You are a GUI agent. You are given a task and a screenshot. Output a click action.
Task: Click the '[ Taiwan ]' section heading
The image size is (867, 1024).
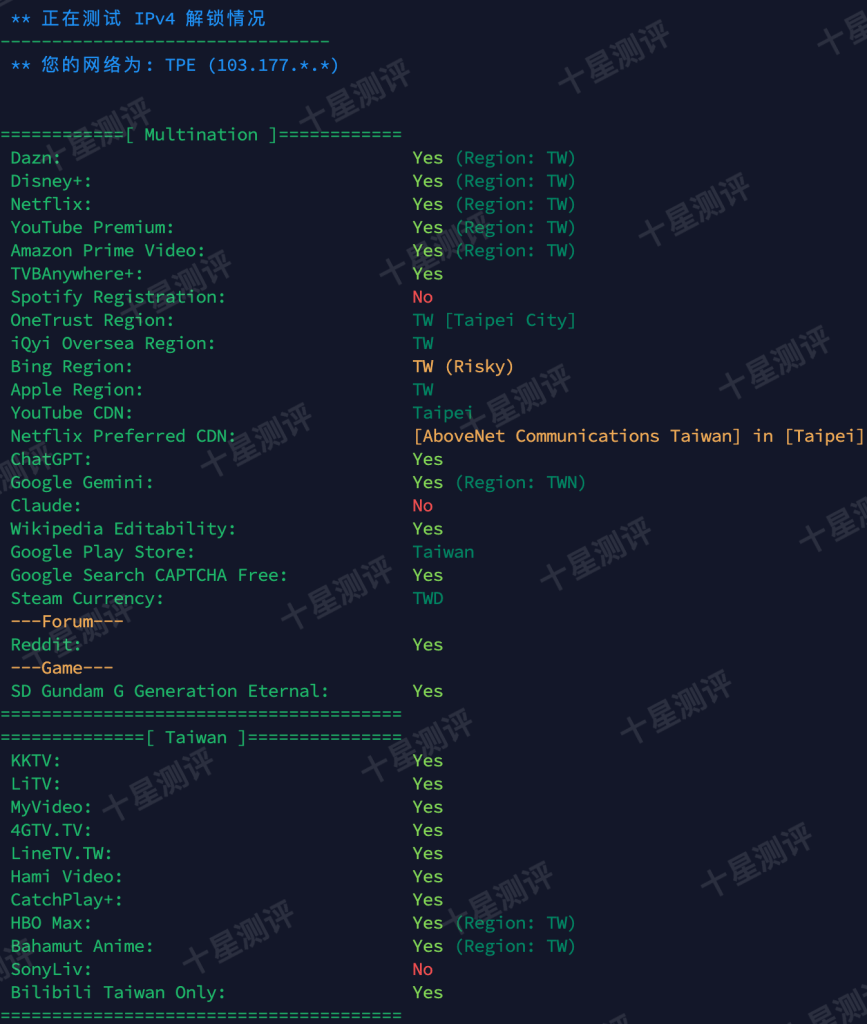click(196, 737)
